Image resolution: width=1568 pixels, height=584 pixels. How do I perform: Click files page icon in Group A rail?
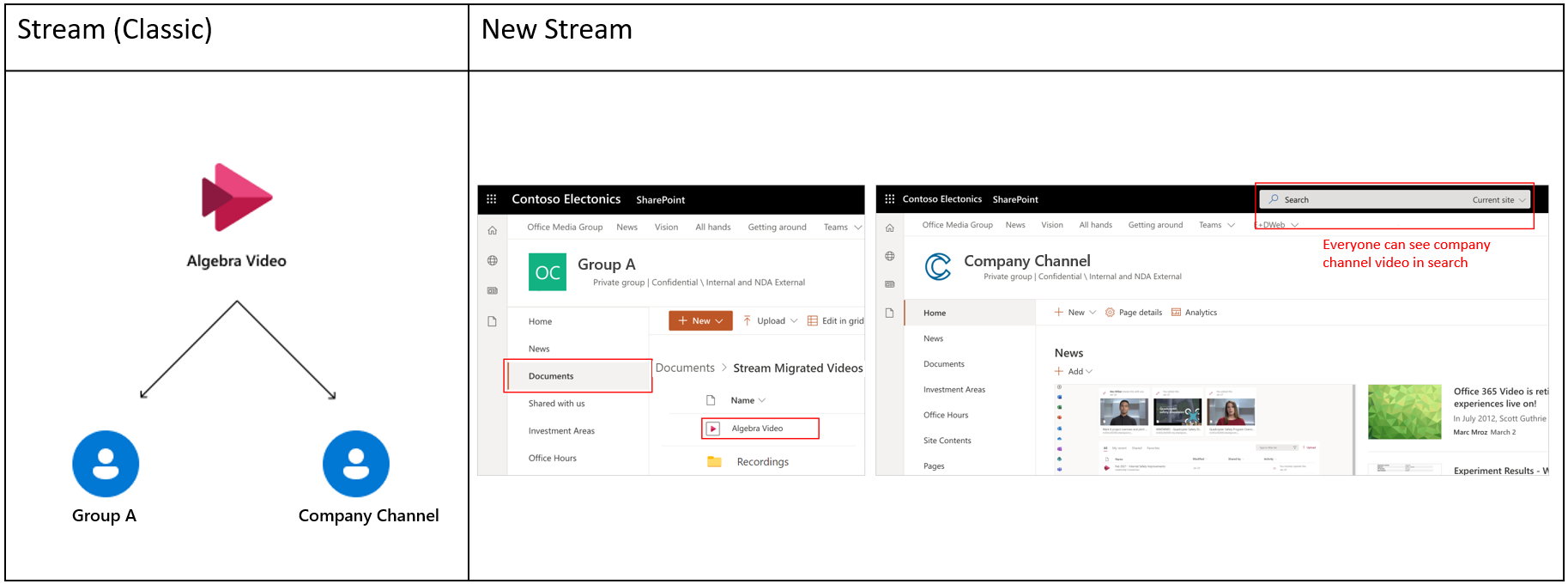(x=493, y=321)
